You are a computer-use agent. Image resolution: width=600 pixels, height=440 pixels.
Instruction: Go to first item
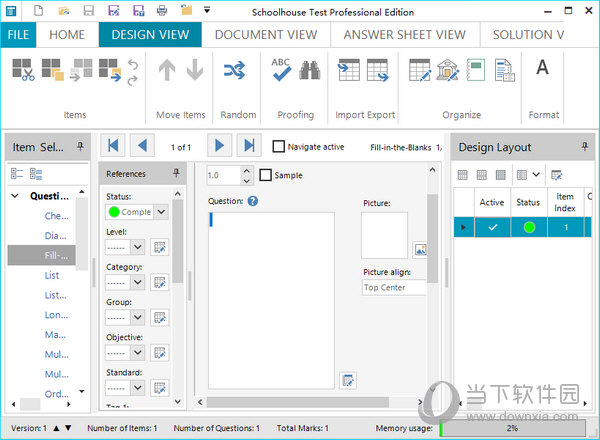[x=113, y=145]
